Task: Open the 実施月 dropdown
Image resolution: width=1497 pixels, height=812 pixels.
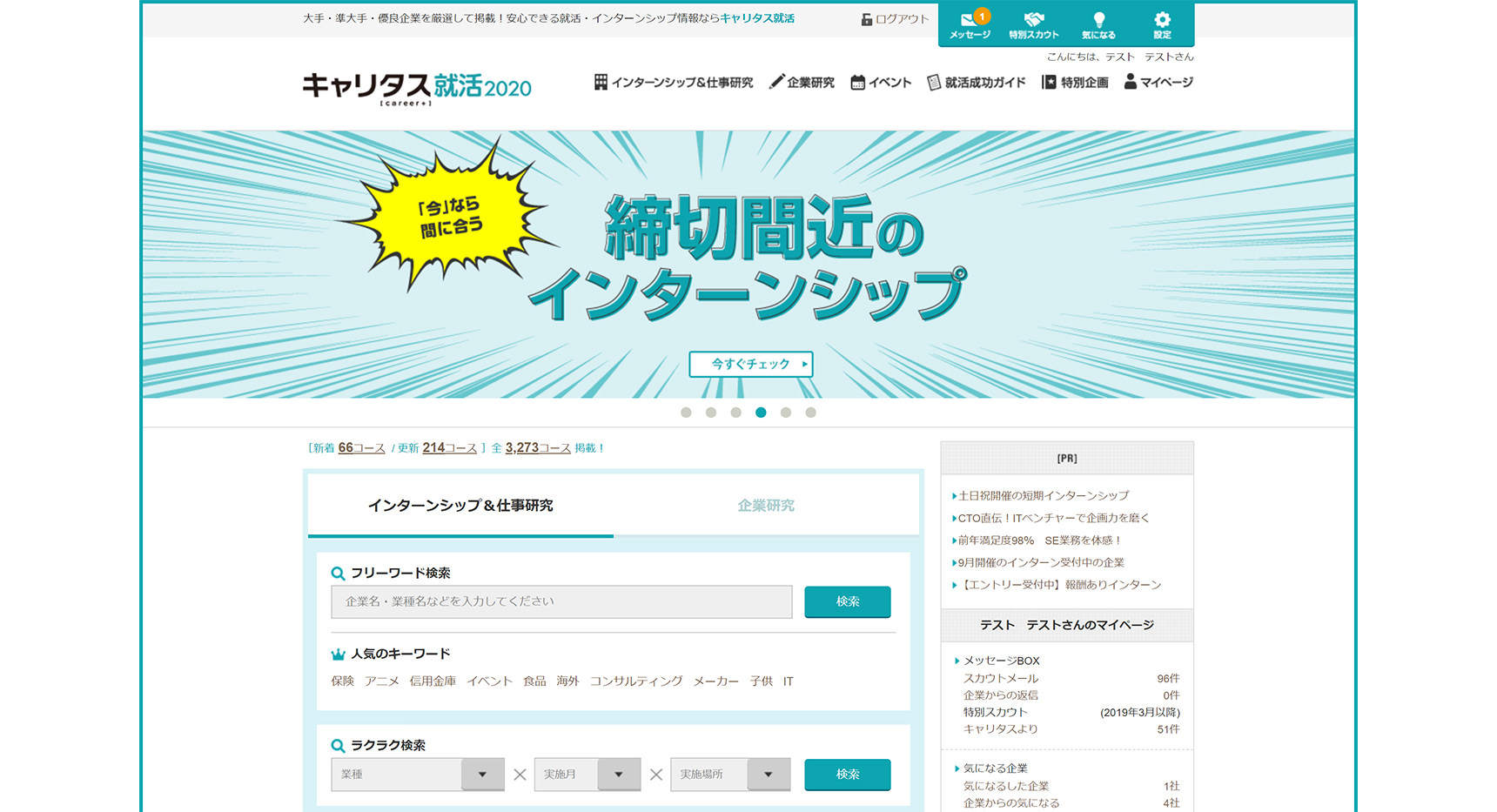Action: [x=587, y=775]
